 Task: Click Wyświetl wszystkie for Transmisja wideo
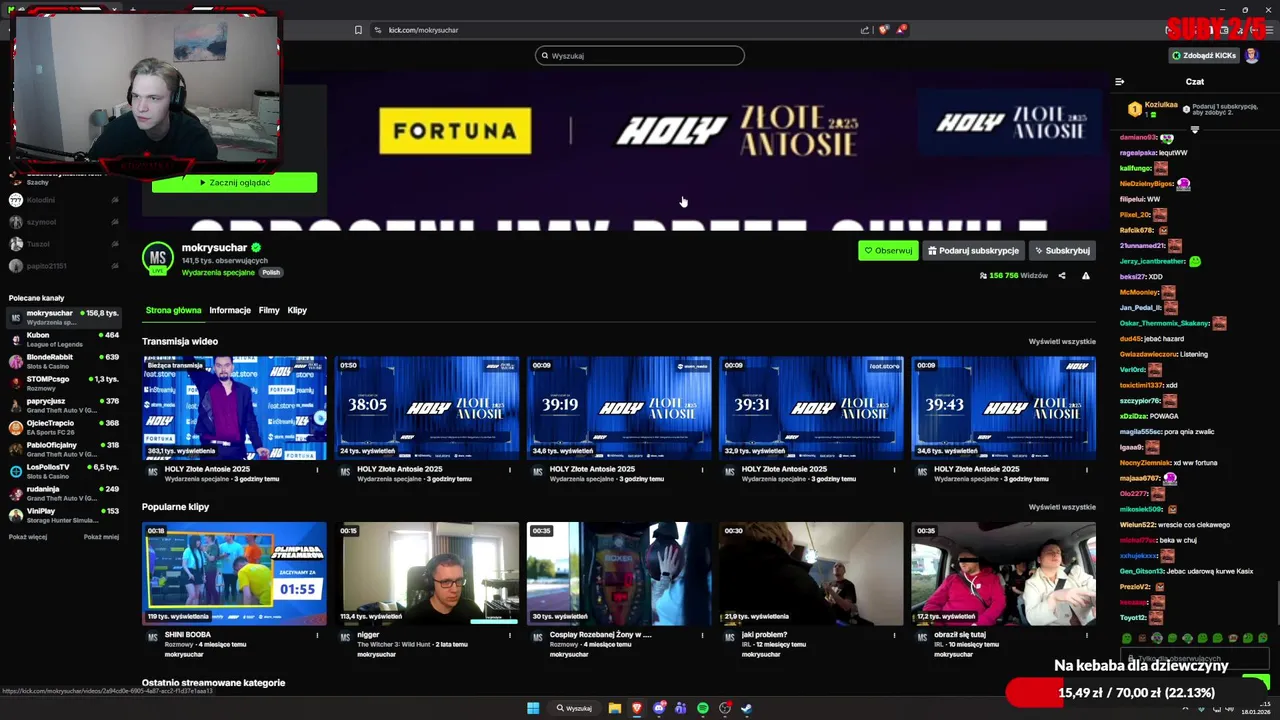(x=1062, y=342)
